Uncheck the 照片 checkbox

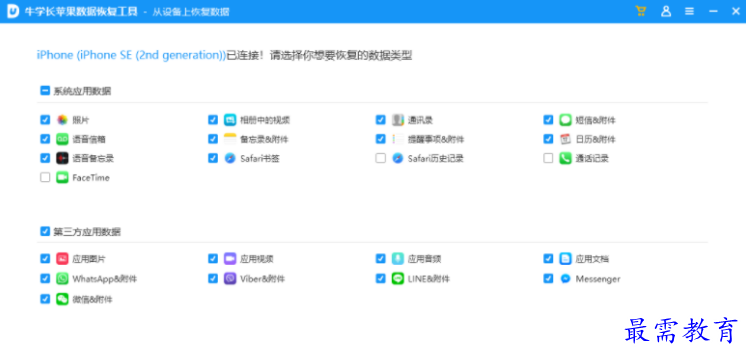[x=45, y=120]
